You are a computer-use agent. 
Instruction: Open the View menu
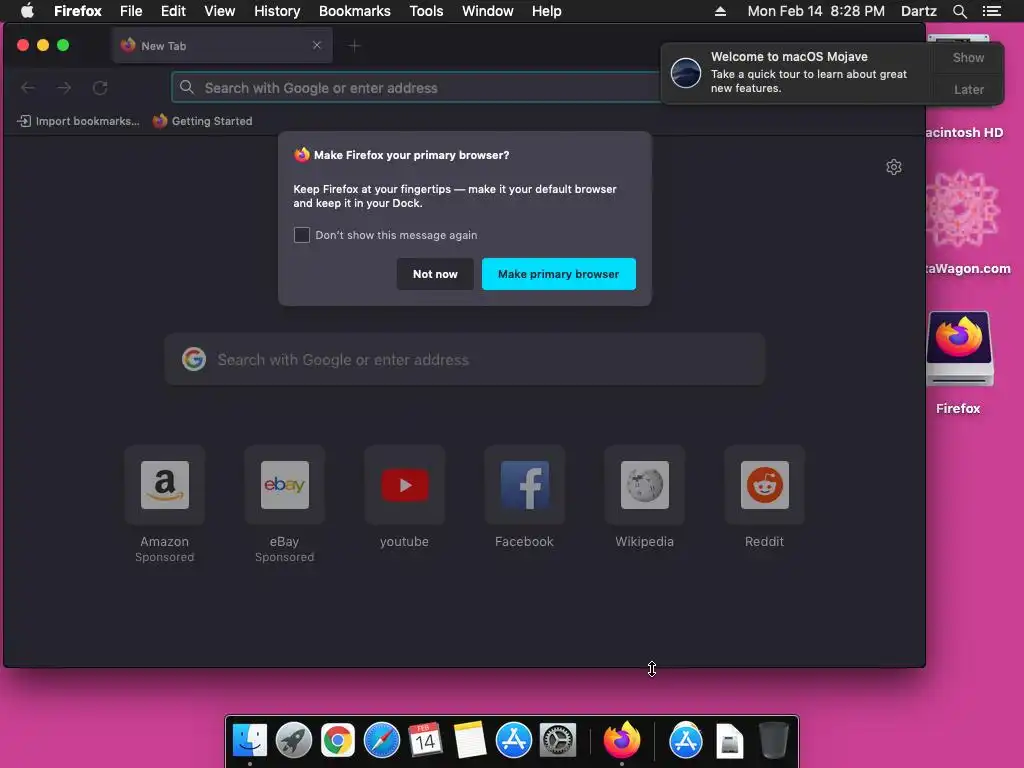tap(219, 11)
